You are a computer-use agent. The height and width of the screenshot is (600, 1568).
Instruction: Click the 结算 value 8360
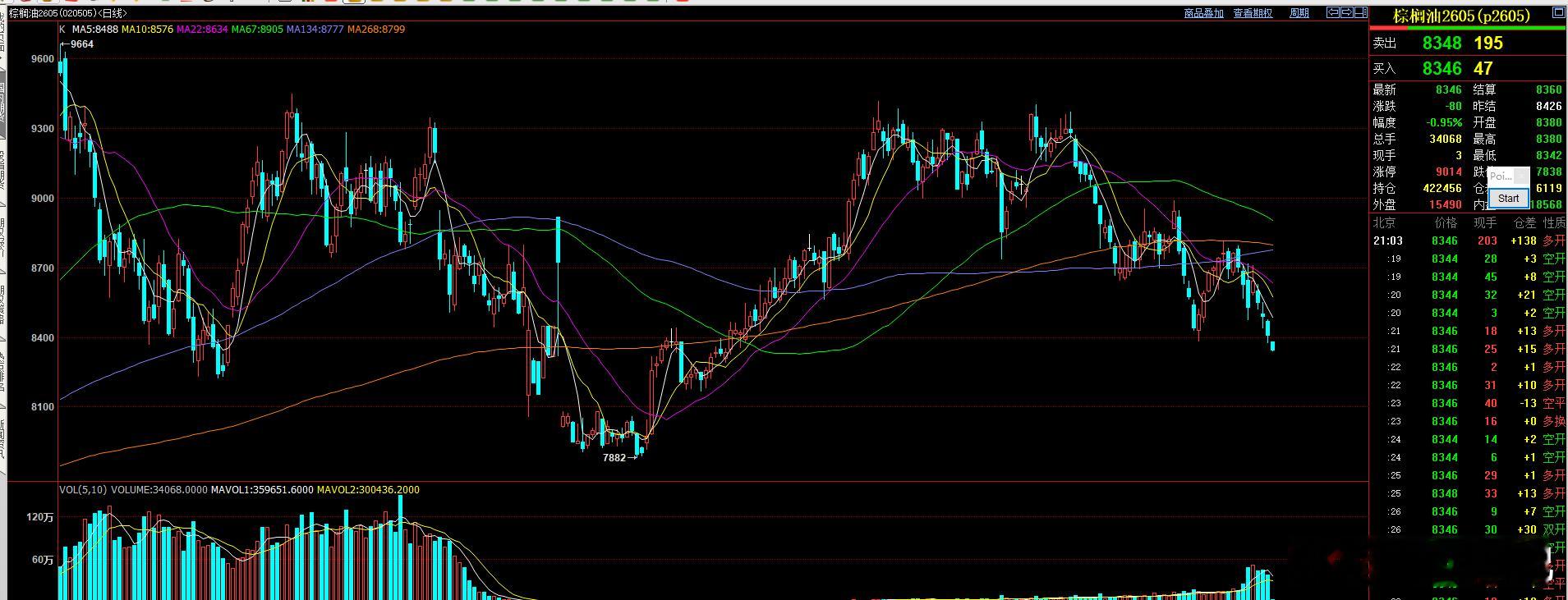point(1548,89)
